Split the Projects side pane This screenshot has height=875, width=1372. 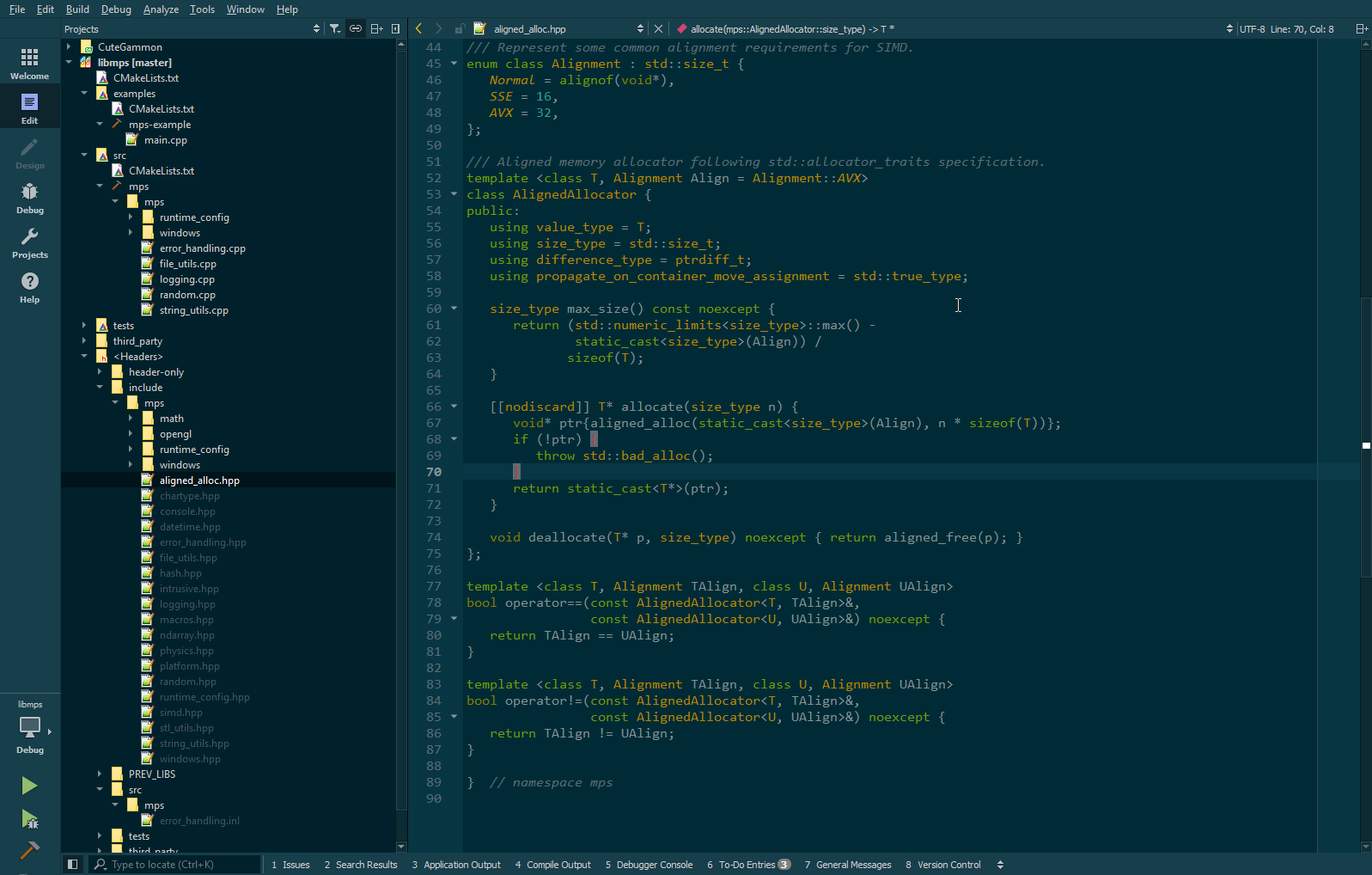pos(376,28)
